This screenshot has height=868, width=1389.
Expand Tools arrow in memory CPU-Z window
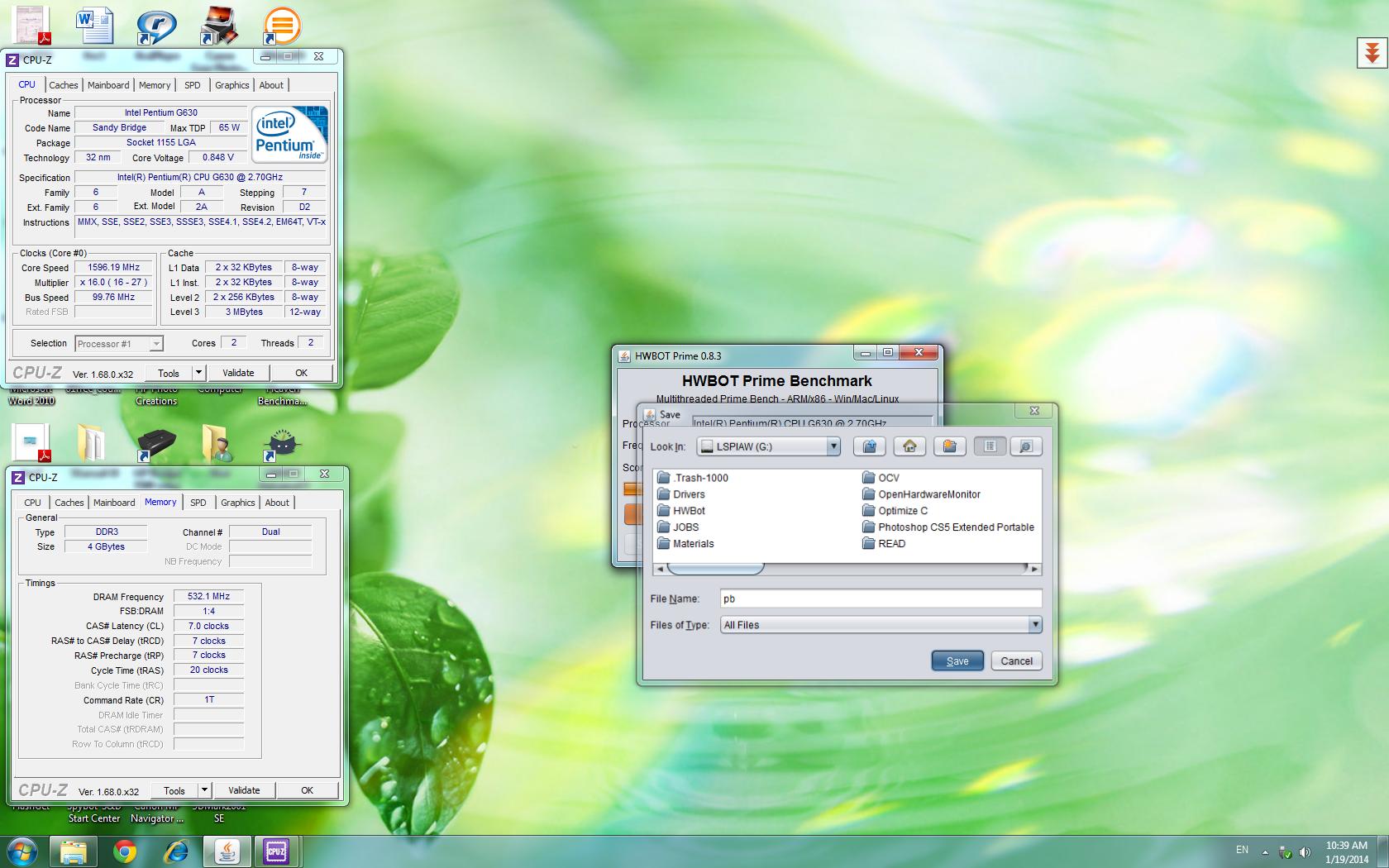(x=204, y=790)
